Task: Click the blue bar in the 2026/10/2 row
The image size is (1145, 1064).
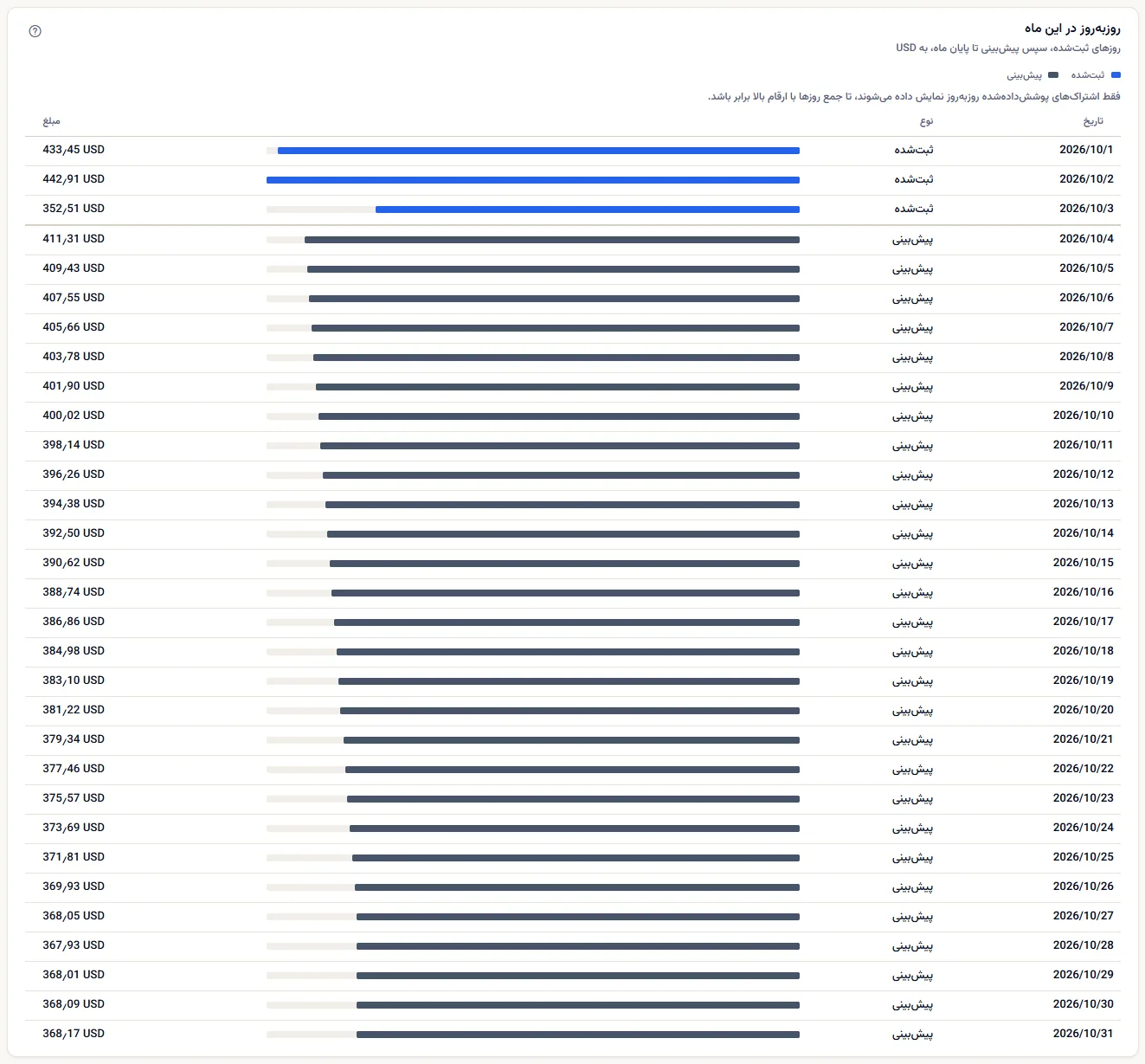Action: [x=533, y=180]
